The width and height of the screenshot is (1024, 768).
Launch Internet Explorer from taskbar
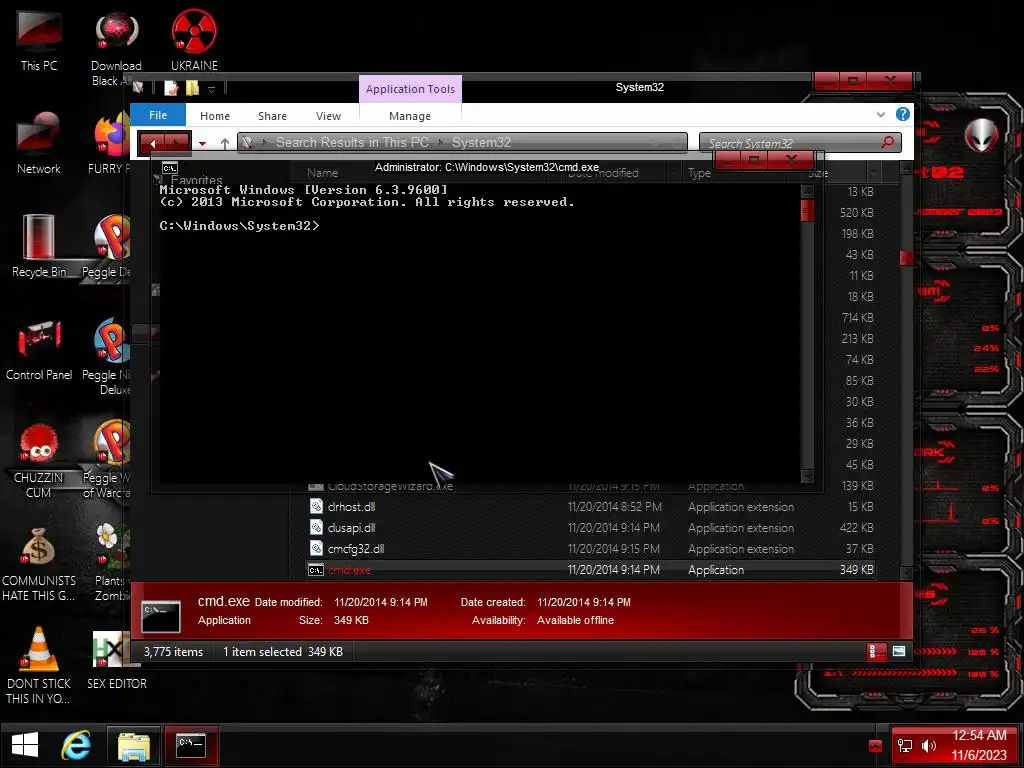[x=76, y=745]
